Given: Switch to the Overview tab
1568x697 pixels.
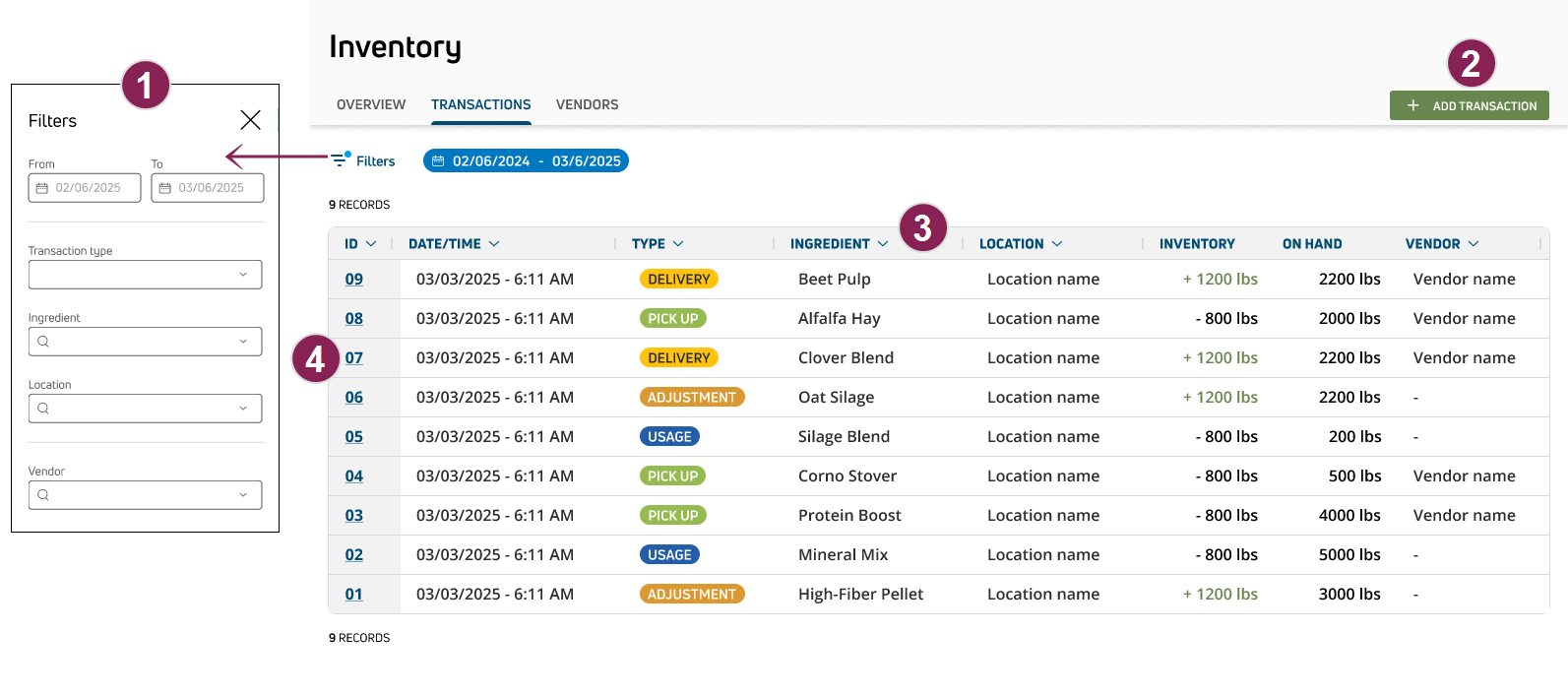Looking at the screenshot, I should point(371,104).
